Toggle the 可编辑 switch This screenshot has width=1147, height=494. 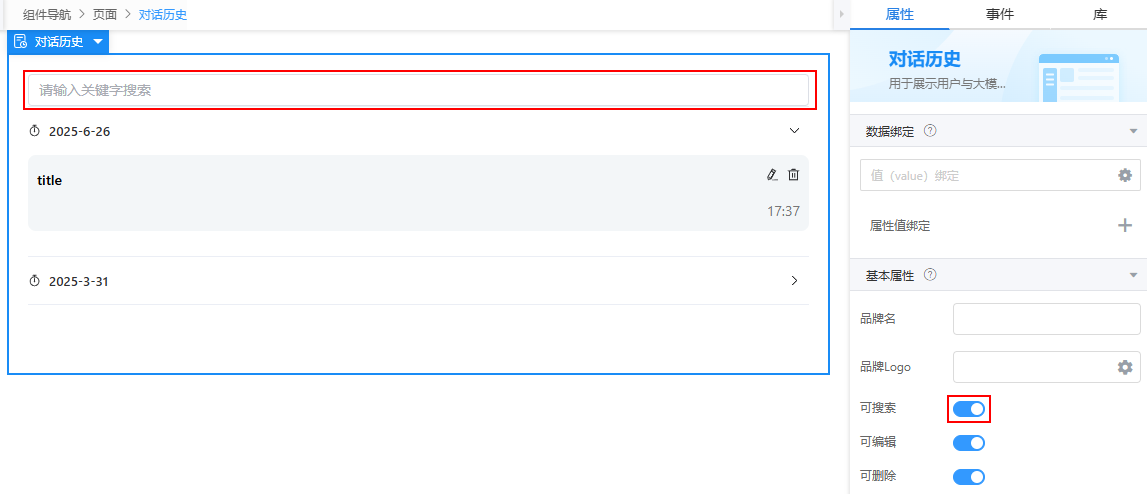[x=969, y=443]
